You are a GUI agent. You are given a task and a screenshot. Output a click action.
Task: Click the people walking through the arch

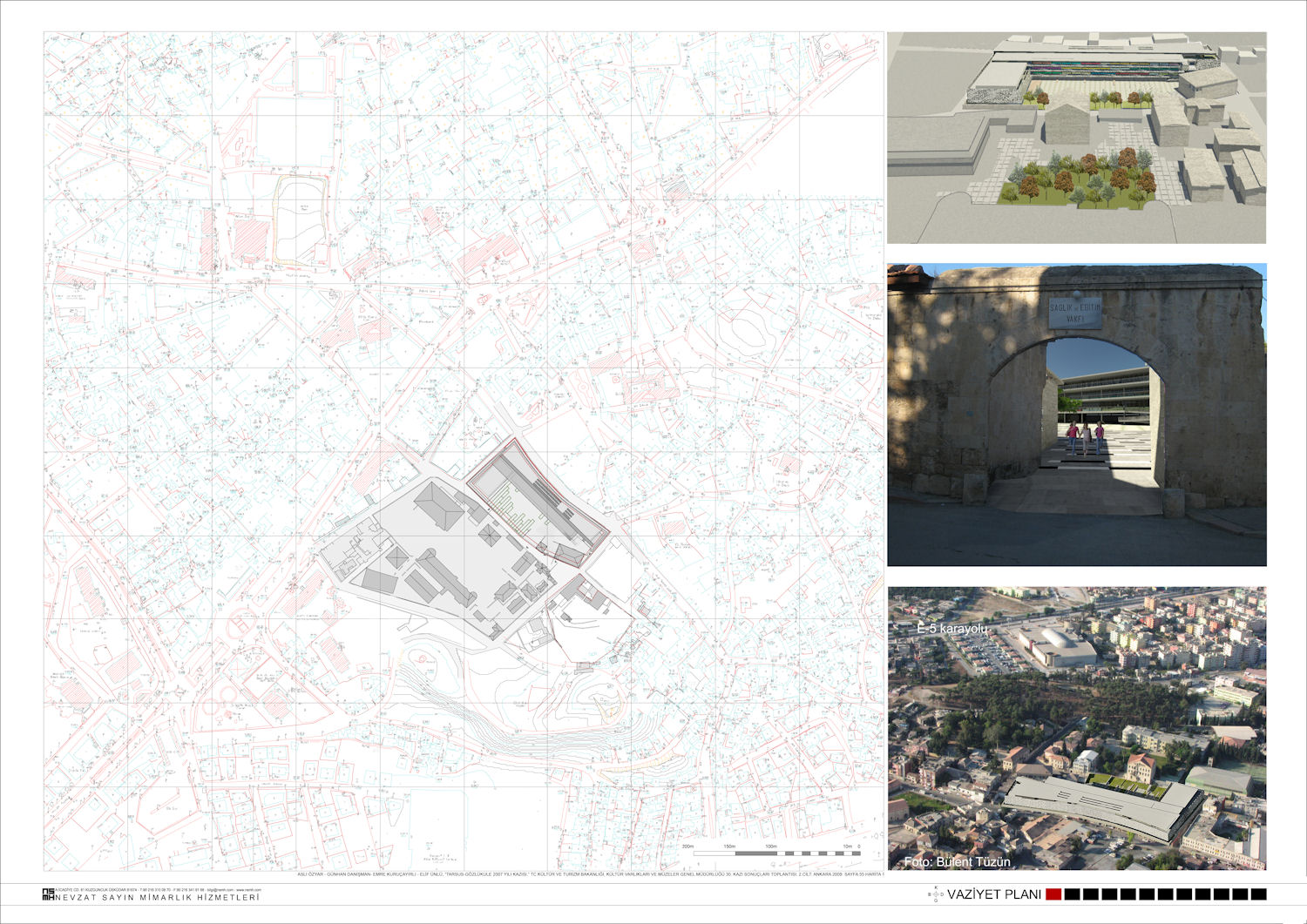[1085, 436]
